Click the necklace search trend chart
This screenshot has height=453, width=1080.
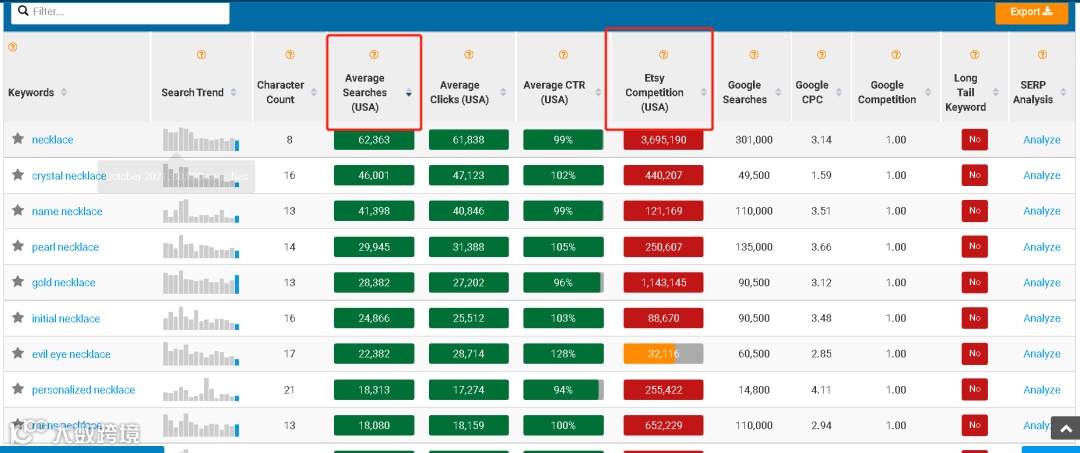tap(201, 139)
